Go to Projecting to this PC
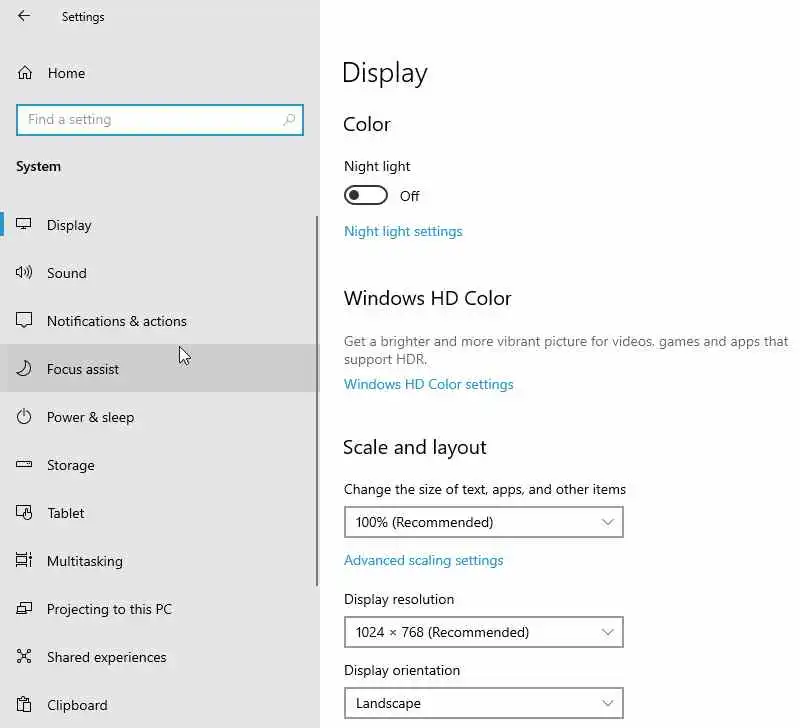This screenshot has width=800, height=728. (x=158, y=609)
